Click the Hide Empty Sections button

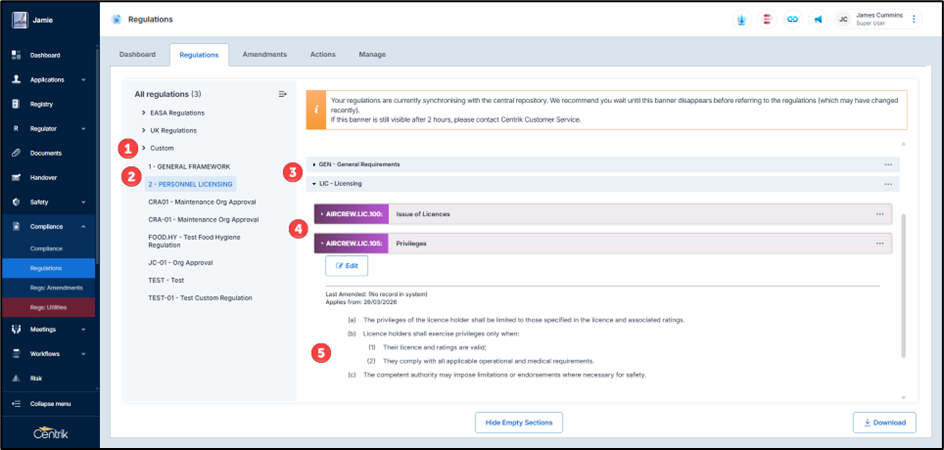(518, 422)
